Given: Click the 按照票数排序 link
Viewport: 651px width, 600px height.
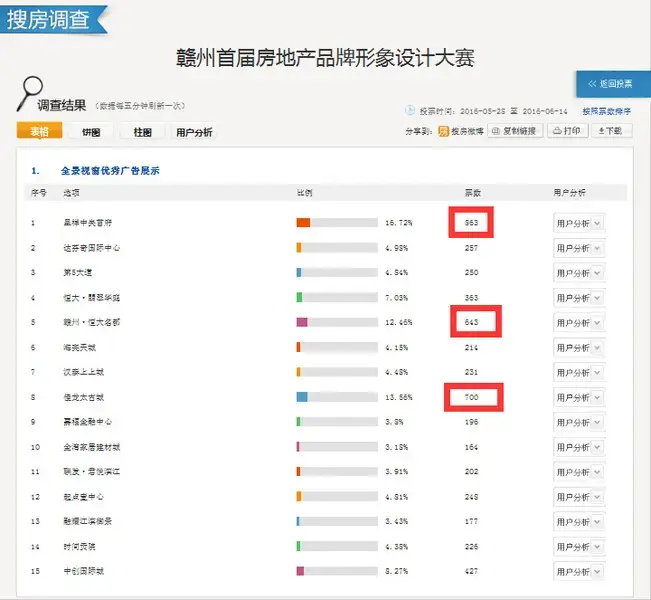Looking at the screenshot, I should [x=606, y=111].
